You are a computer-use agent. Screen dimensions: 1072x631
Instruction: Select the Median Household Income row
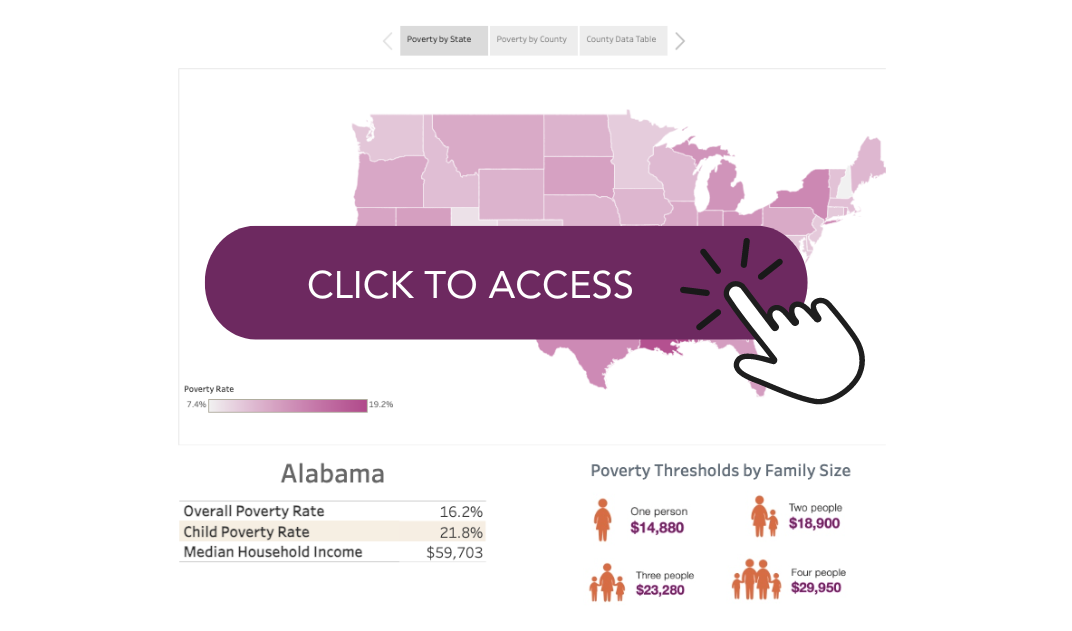coord(332,552)
